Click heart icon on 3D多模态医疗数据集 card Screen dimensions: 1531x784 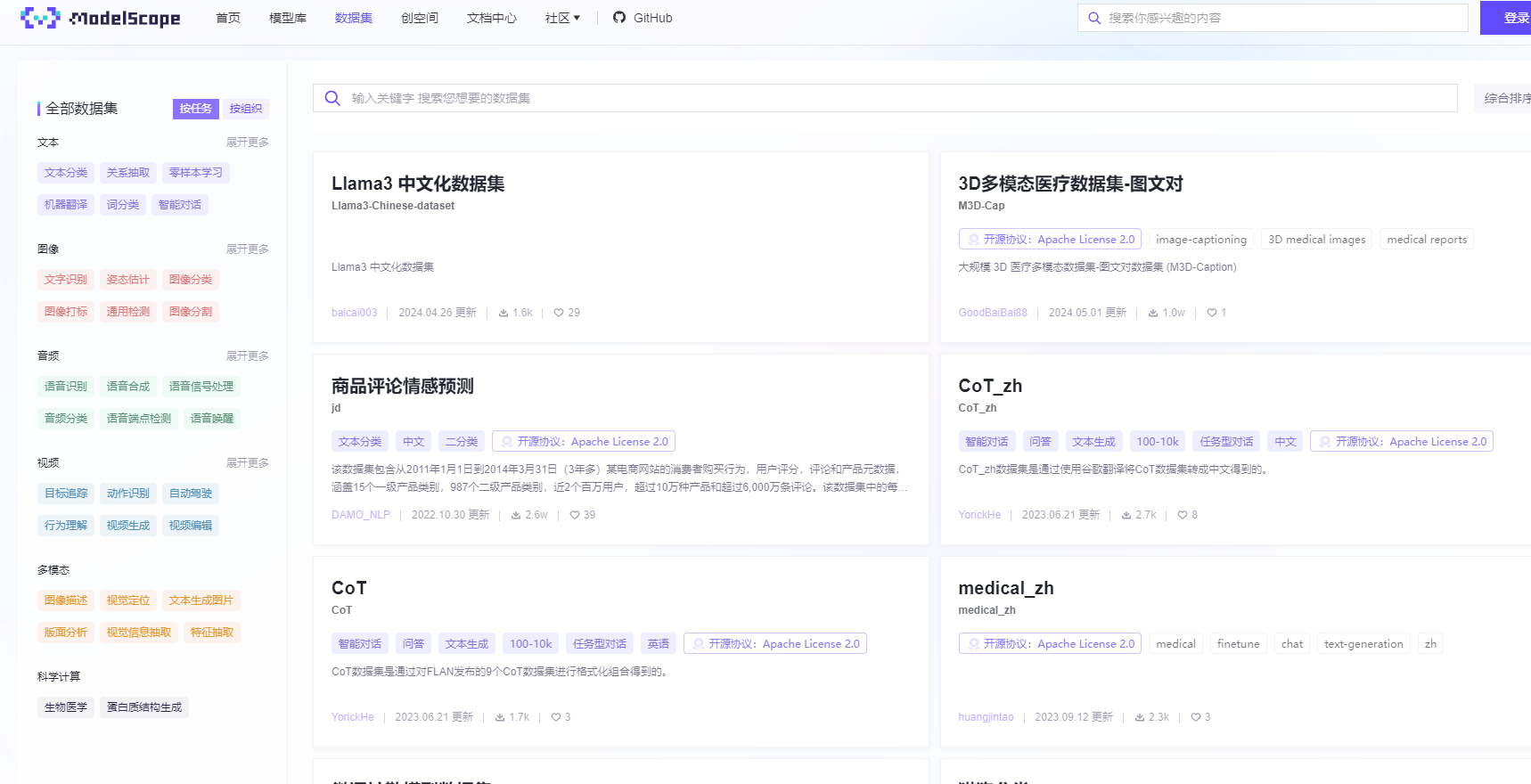coord(1212,313)
